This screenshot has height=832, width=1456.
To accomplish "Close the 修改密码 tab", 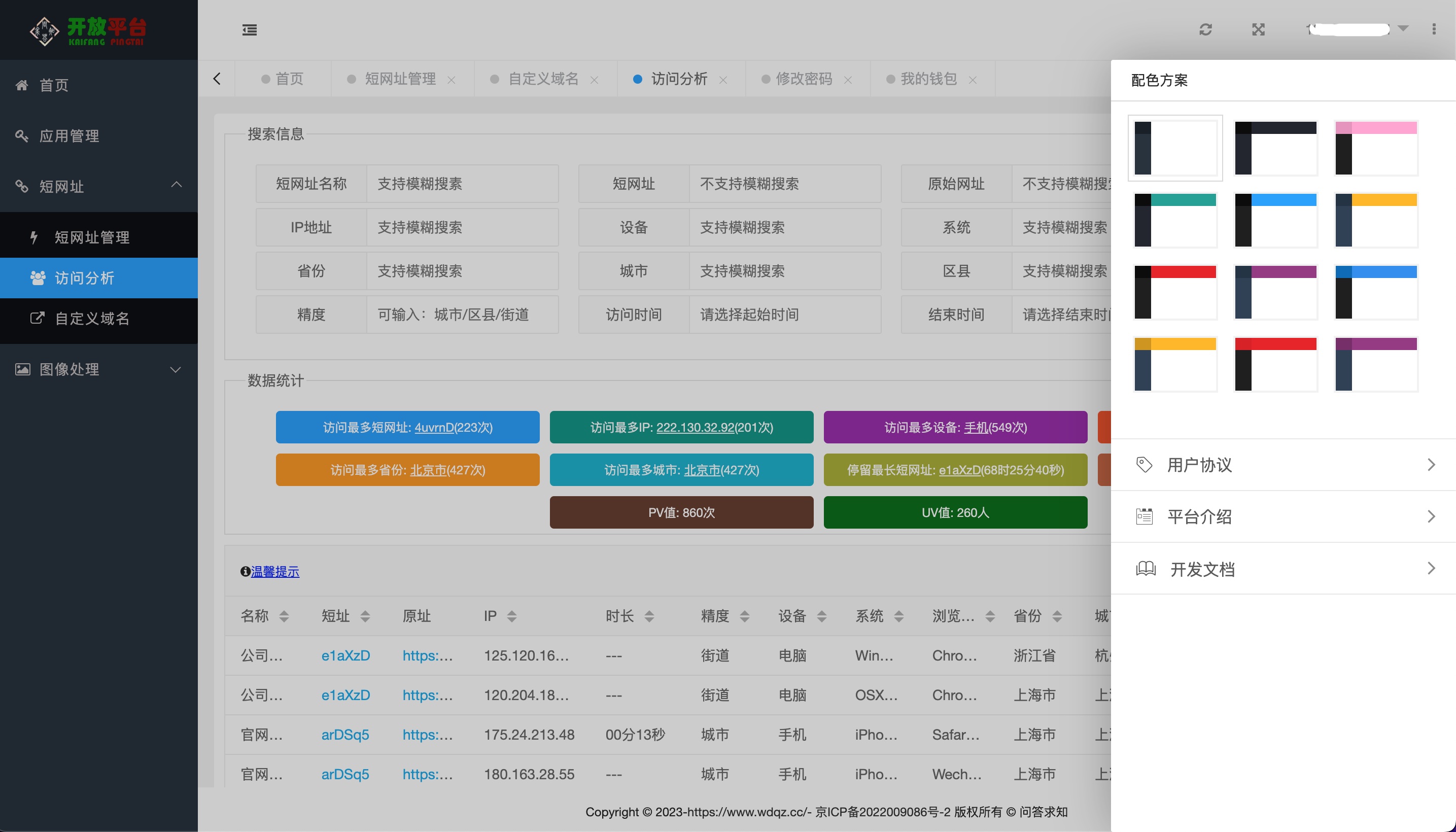I will pos(848,80).
